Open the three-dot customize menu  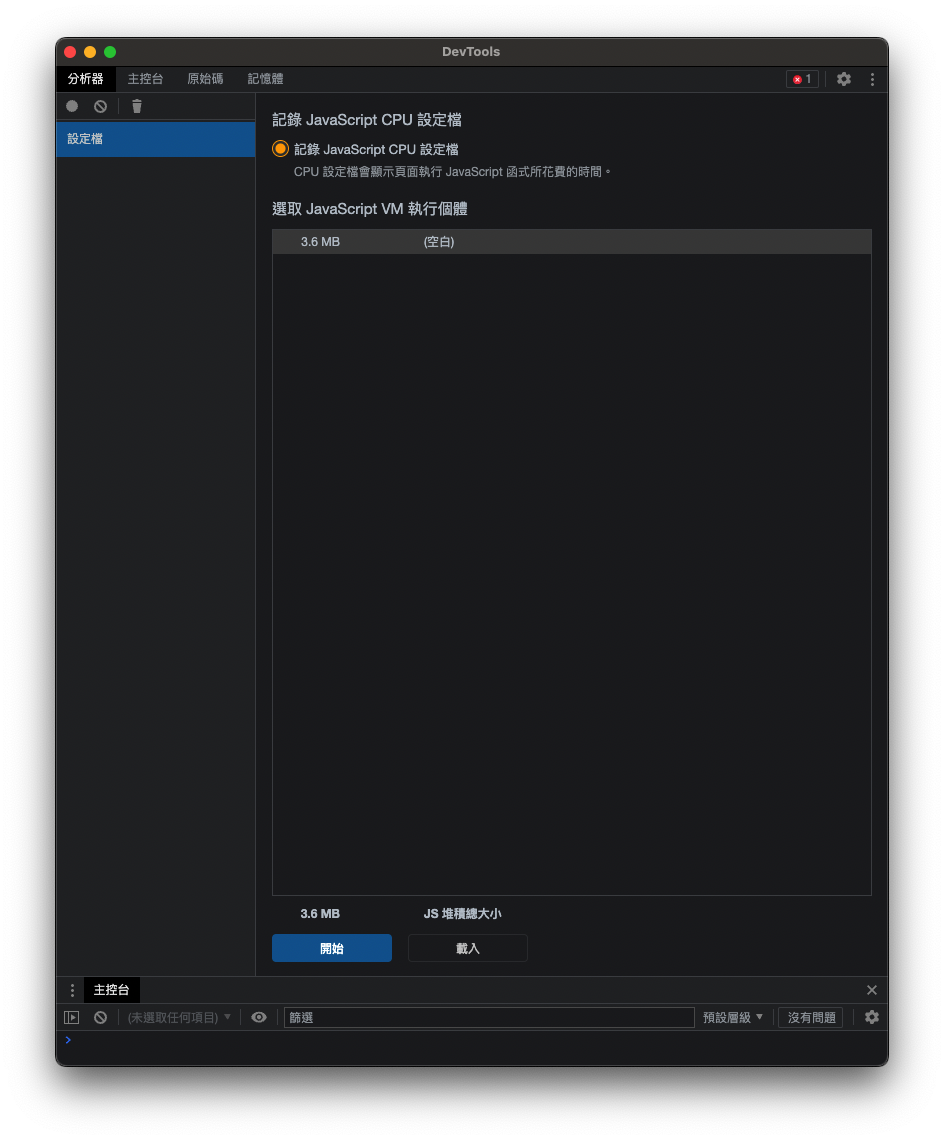click(872, 79)
